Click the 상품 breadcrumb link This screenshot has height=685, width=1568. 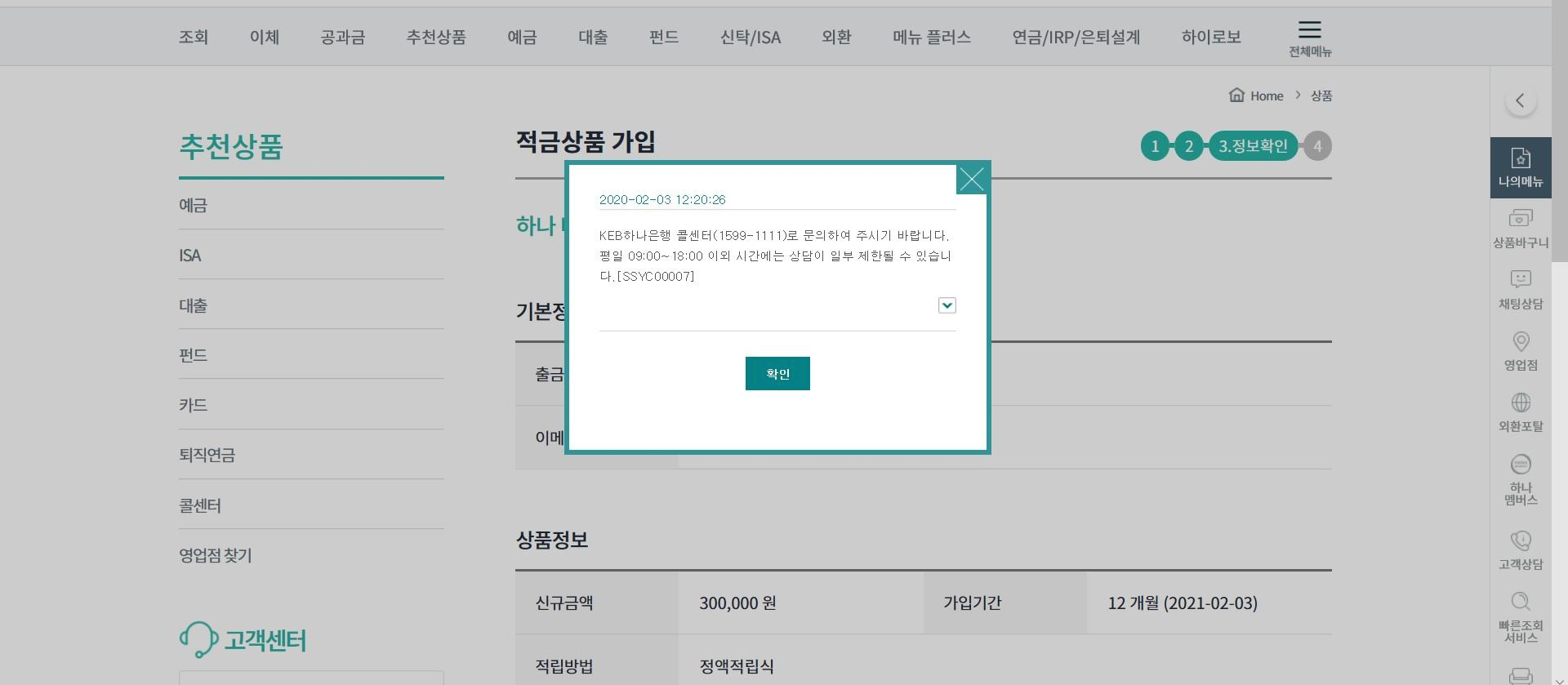click(1321, 96)
